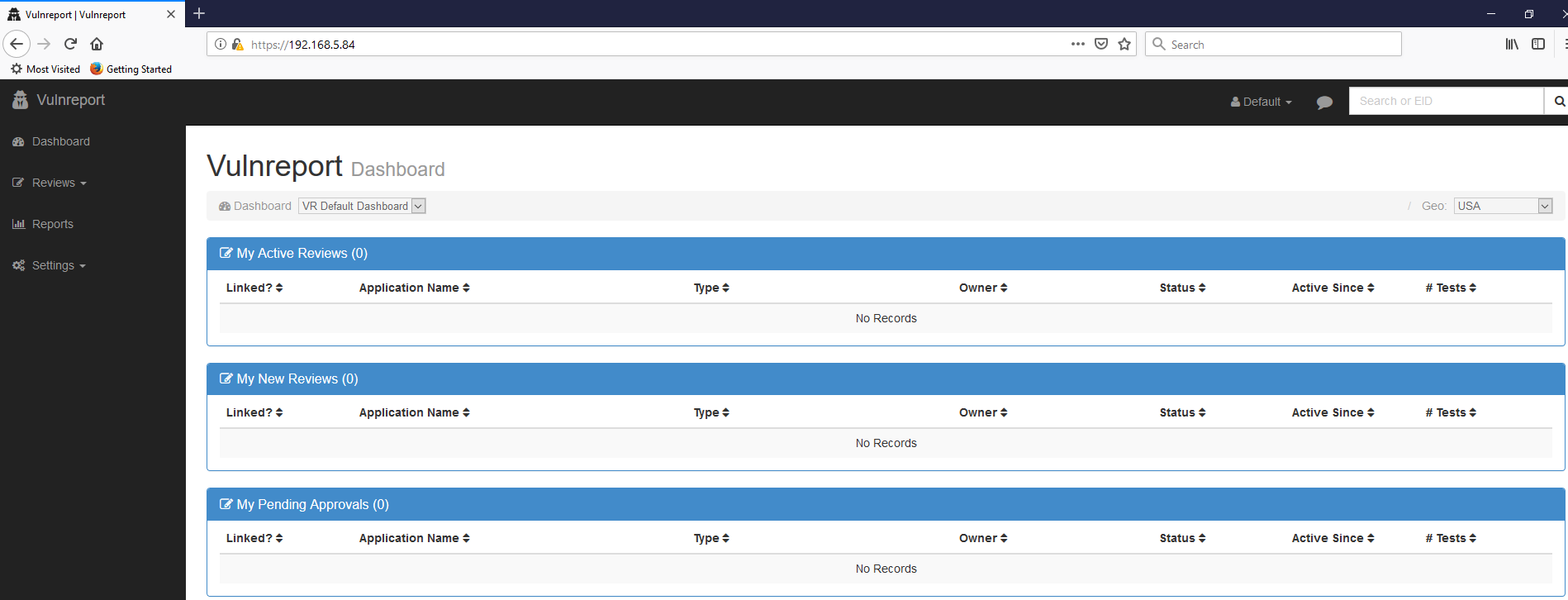The height and width of the screenshot is (600, 1568).
Task: Sort Pending Approvals by # Tests
Action: pos(1451,538)
